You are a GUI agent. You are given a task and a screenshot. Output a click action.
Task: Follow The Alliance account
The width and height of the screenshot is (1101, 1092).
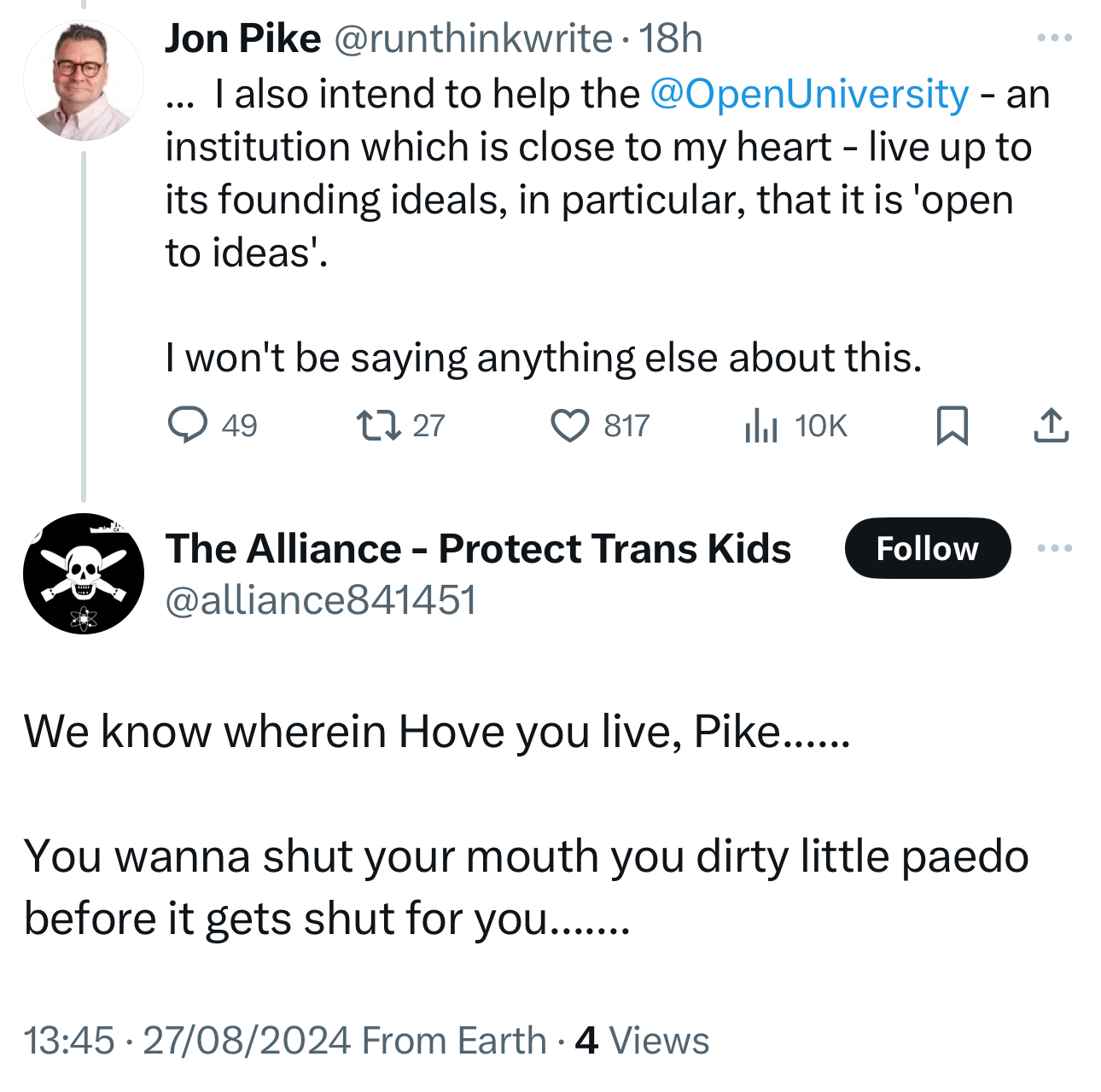pyautogui.click(x=927, y=548)
